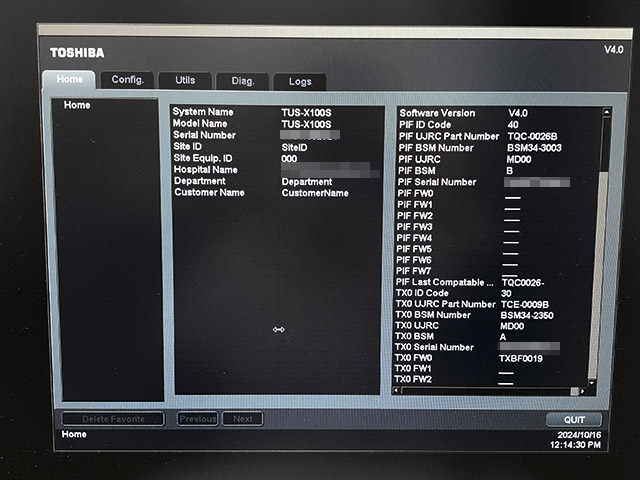Click the value TQC0026-
Screen dimensions: 640x480
pyautogui.click(x=523, y=283)
